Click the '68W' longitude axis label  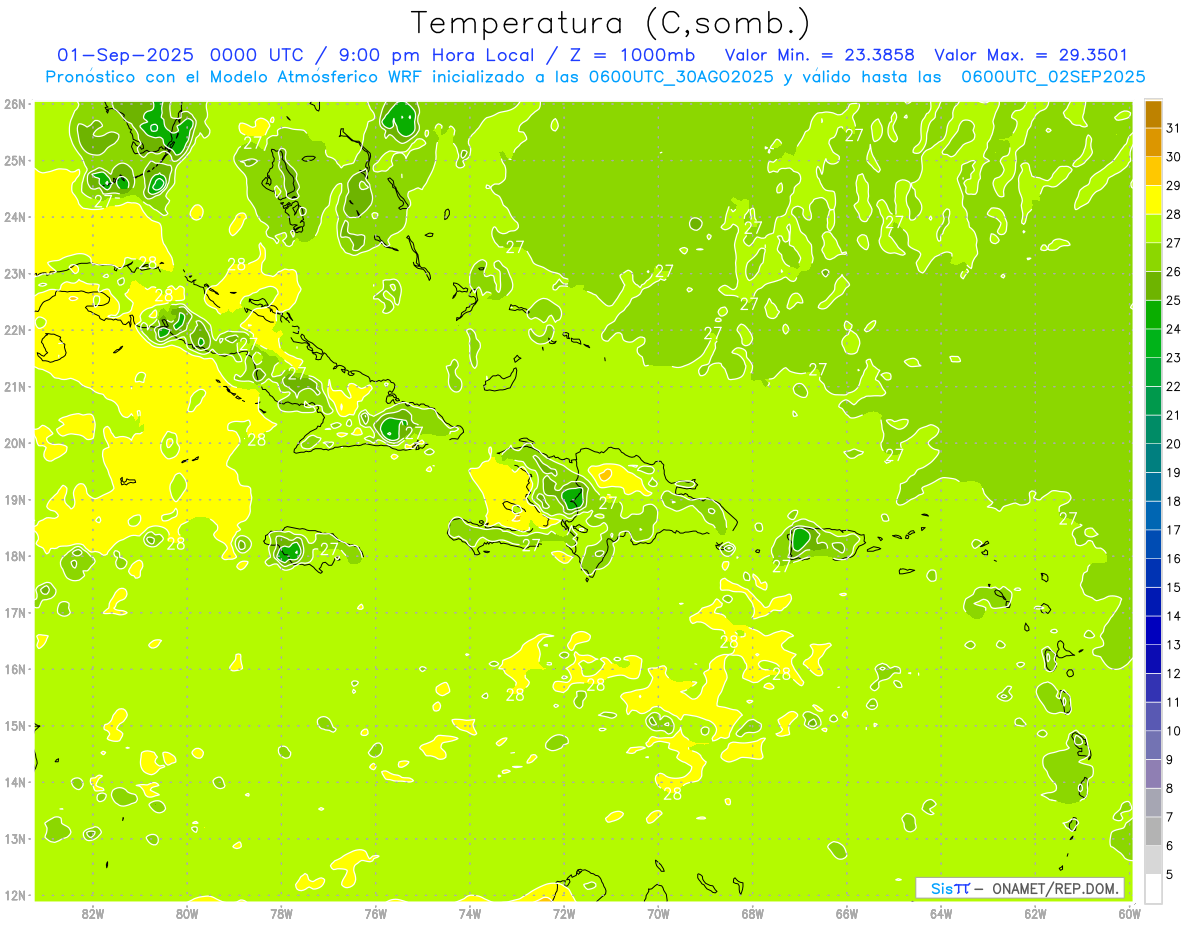753,913
